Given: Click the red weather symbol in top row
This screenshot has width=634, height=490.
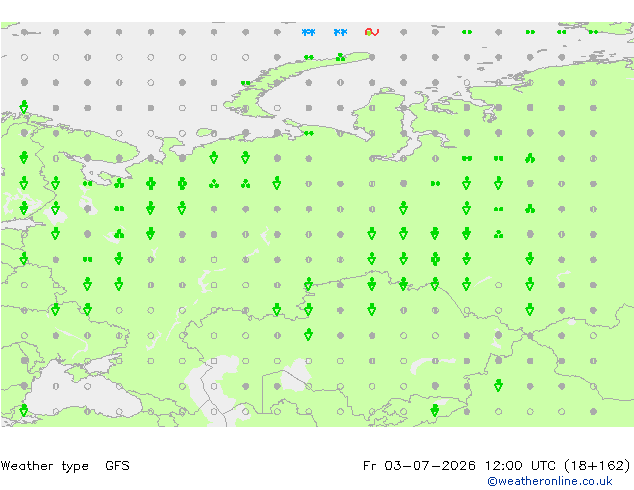Looking at the screenshot, I should click(372, 32).
